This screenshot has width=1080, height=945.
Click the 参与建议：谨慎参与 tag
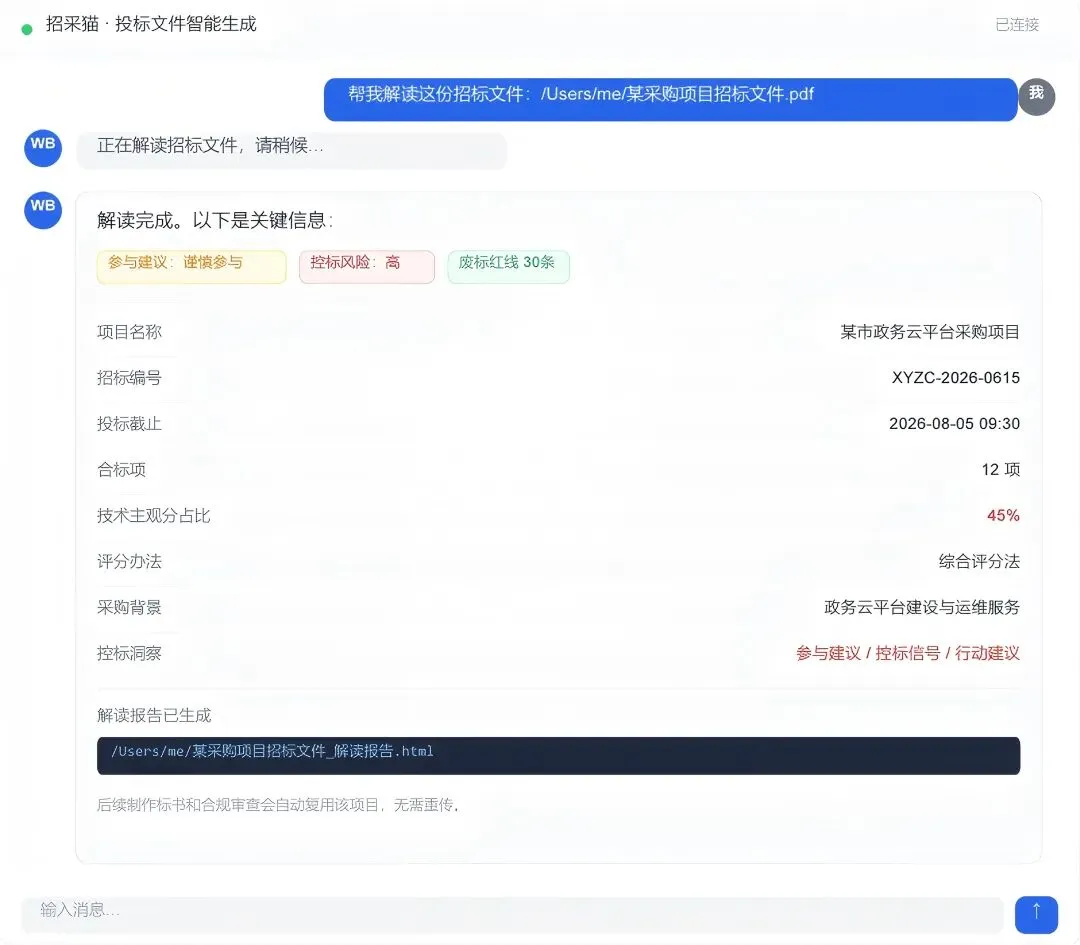coord(191,267)
